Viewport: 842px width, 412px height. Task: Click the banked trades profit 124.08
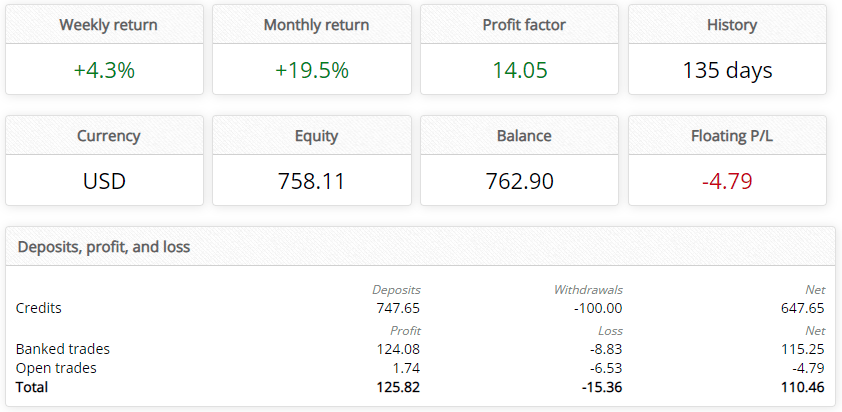point(398,349)
